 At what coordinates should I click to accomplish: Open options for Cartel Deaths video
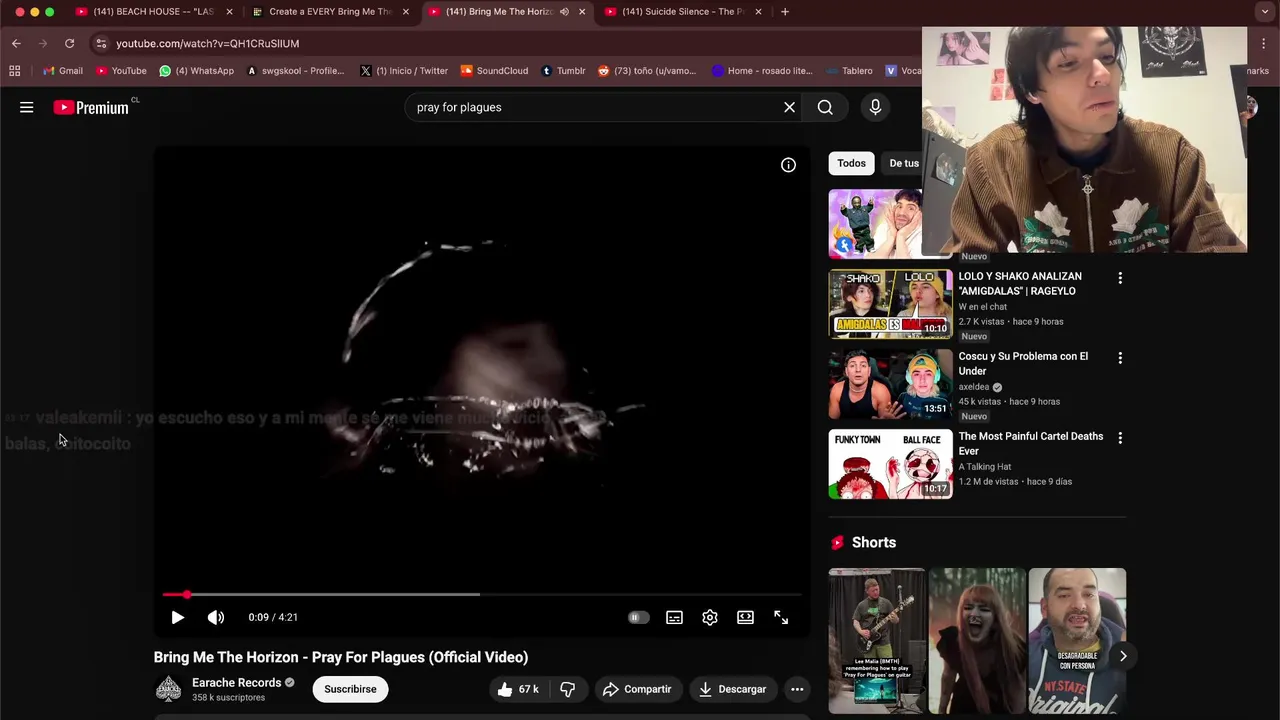(x=1120, y=438)
